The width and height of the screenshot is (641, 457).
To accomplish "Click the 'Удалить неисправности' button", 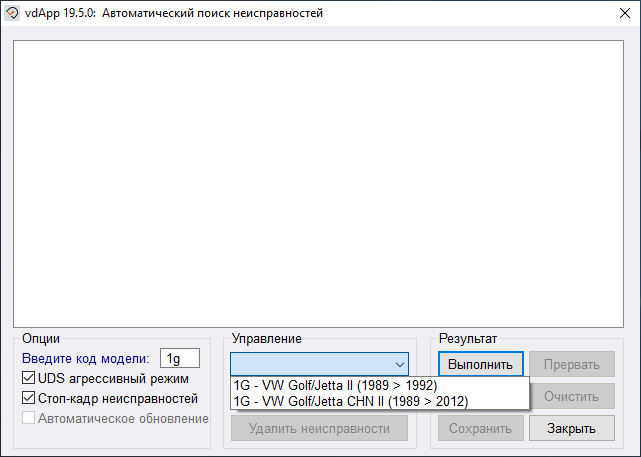I will 319,428.
